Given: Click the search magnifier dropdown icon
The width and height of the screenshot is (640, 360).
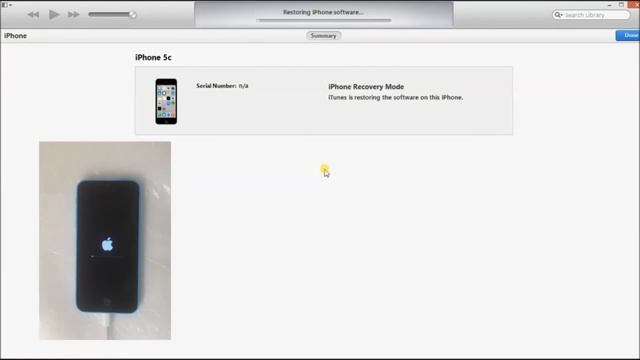Looking at the screenshot, I should pyautogui.click(x=558, y=15).
